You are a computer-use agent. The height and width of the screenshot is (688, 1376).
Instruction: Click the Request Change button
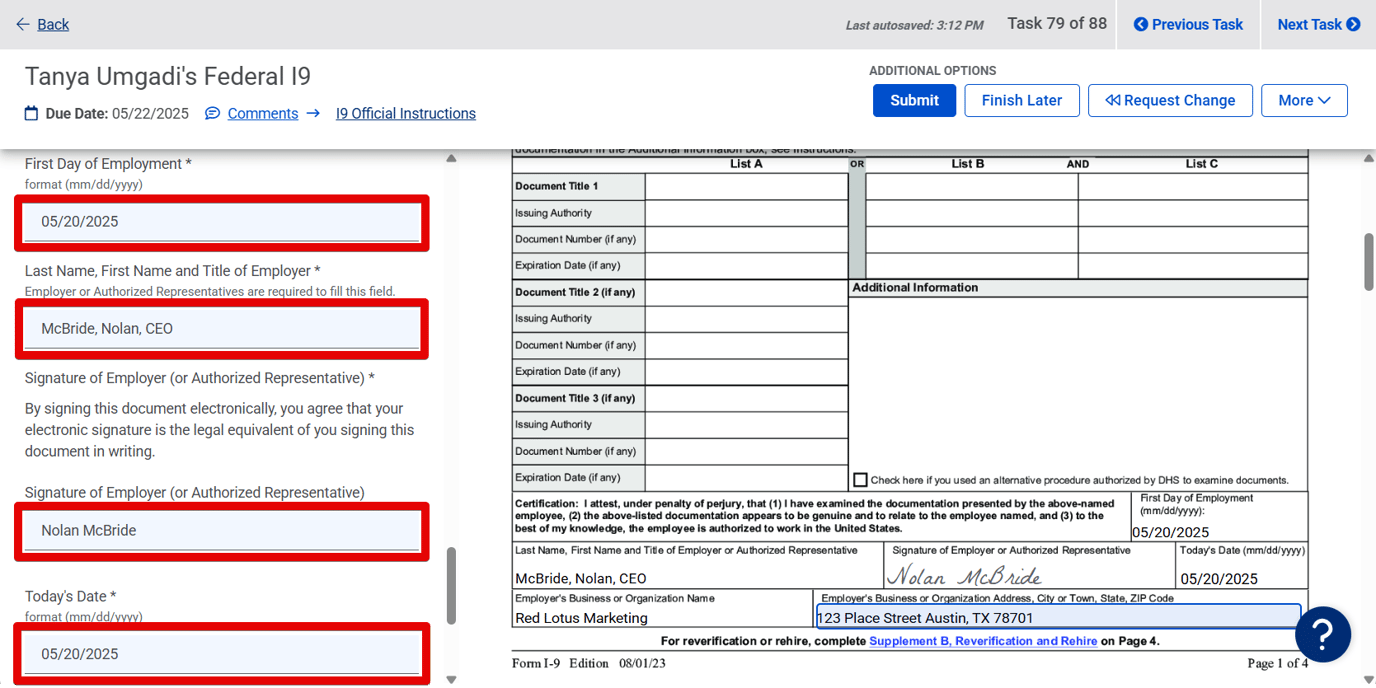(x=1170, y=100)
